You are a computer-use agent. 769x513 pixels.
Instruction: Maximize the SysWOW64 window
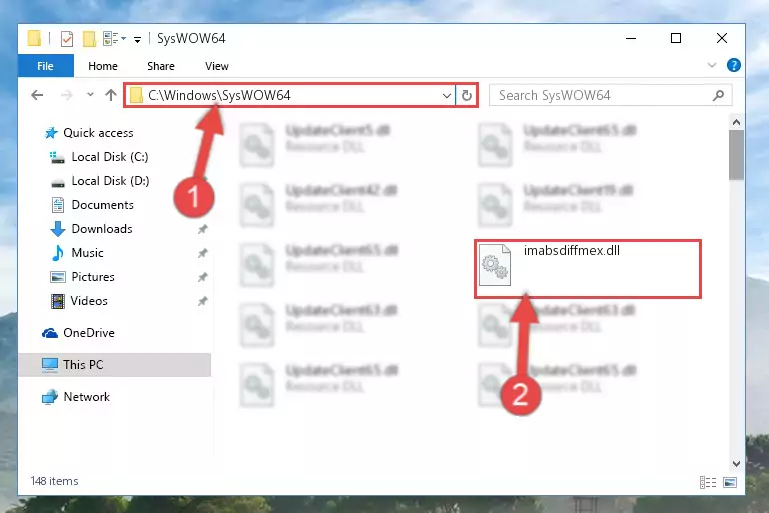click(x=676, y=38)
